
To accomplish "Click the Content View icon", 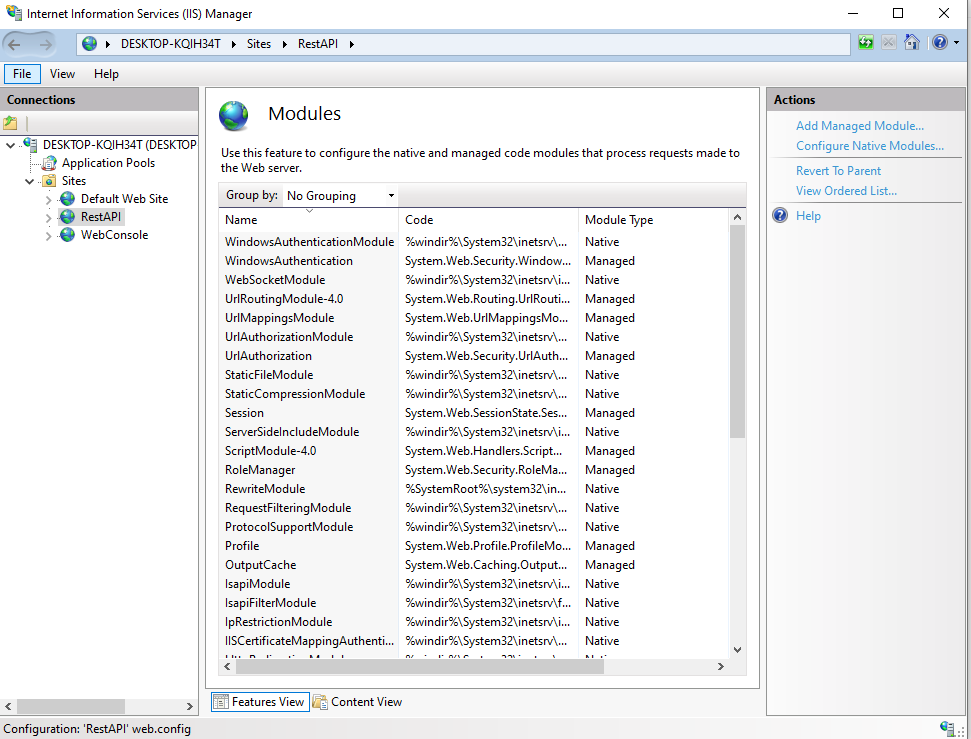I will coord(320,702).
